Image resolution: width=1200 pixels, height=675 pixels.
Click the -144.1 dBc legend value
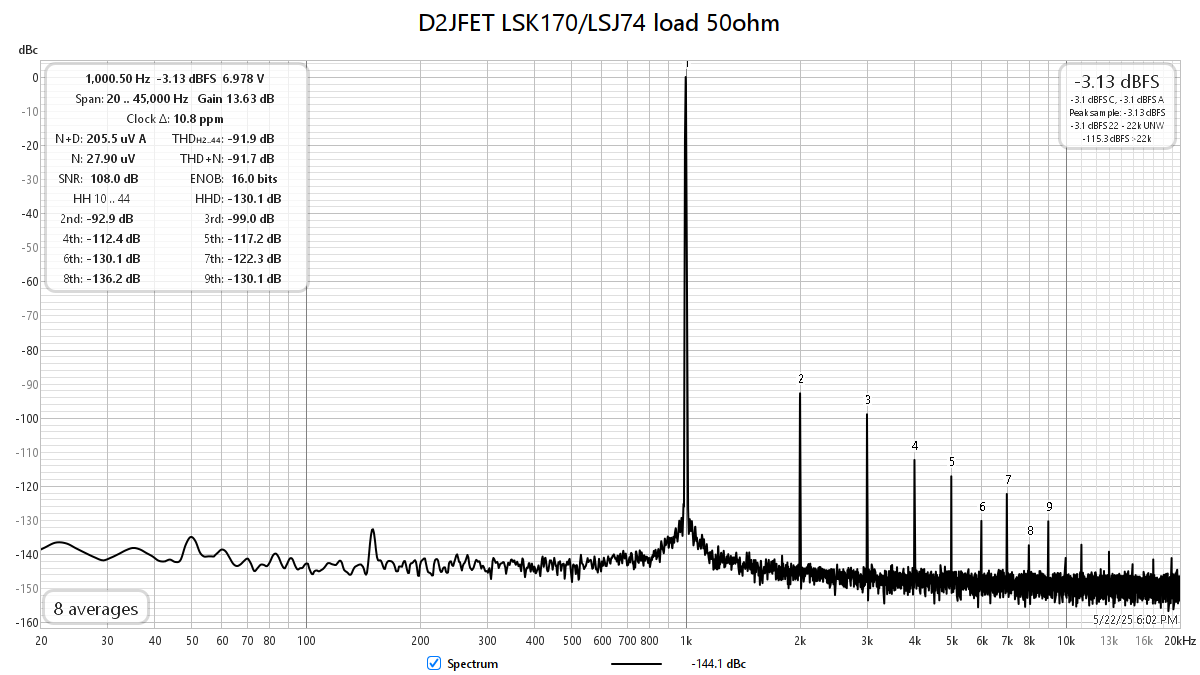(x=718, y=664)
